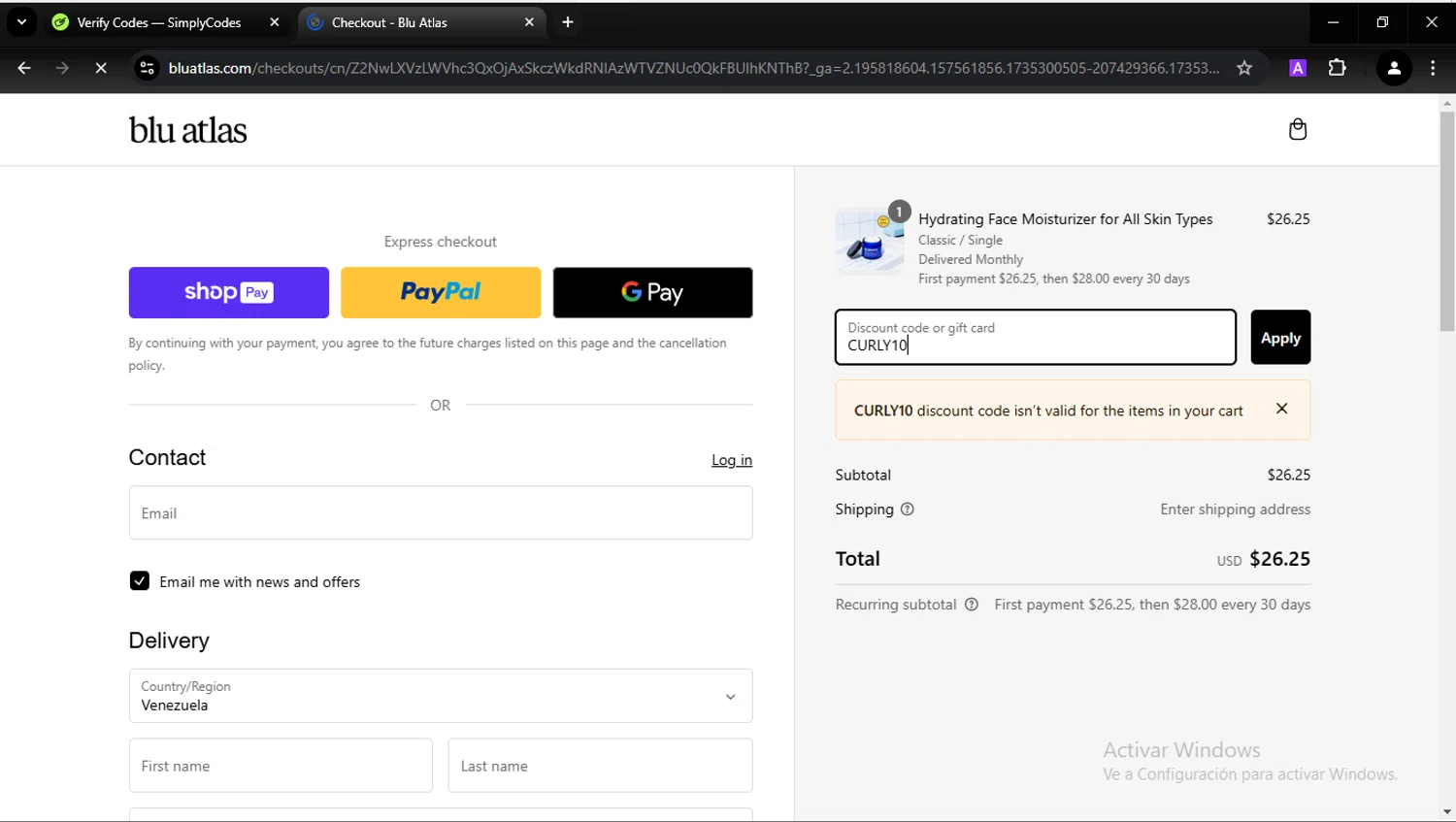Stop page loading with the X button

point(101,68)
